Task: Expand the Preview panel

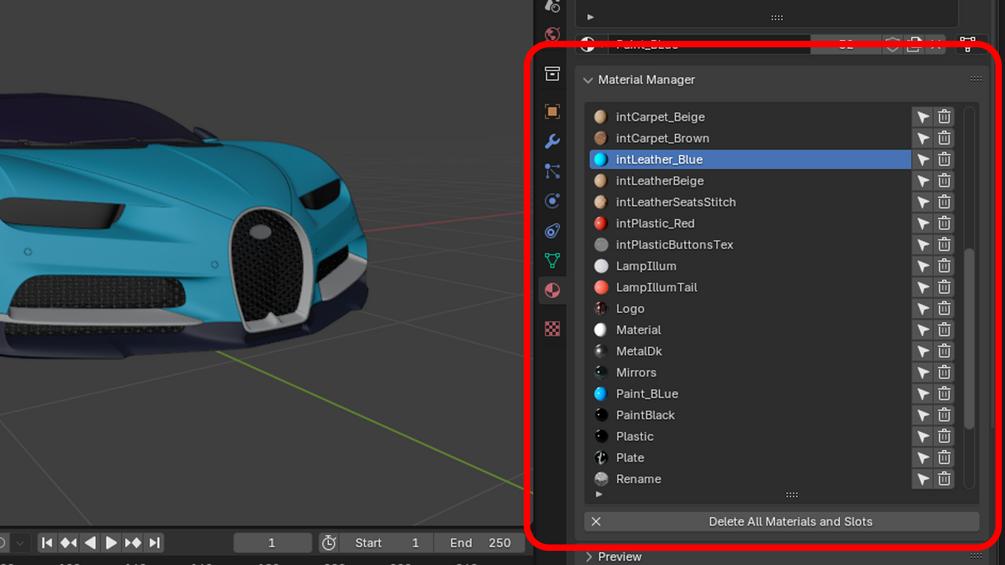Action: [588, 557]
